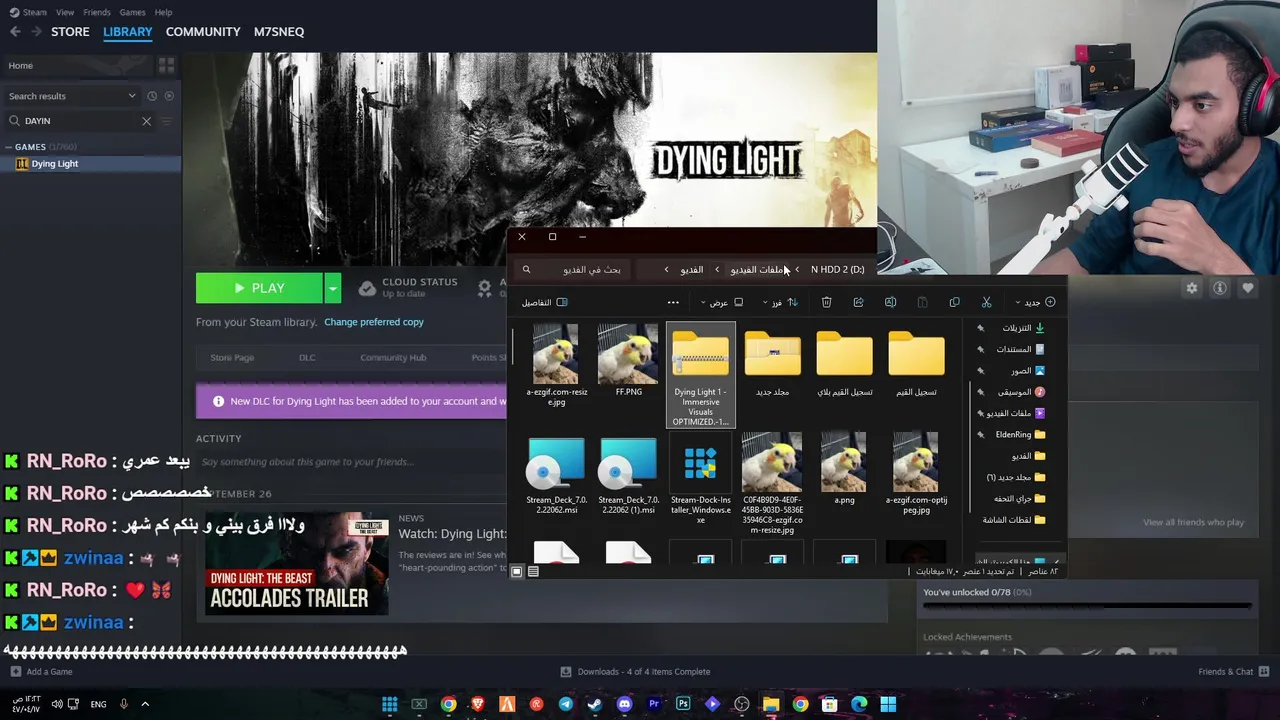
Task: Select the Dying Light Immersive Visuals zip folder
Action: click(x=700, y=376)
